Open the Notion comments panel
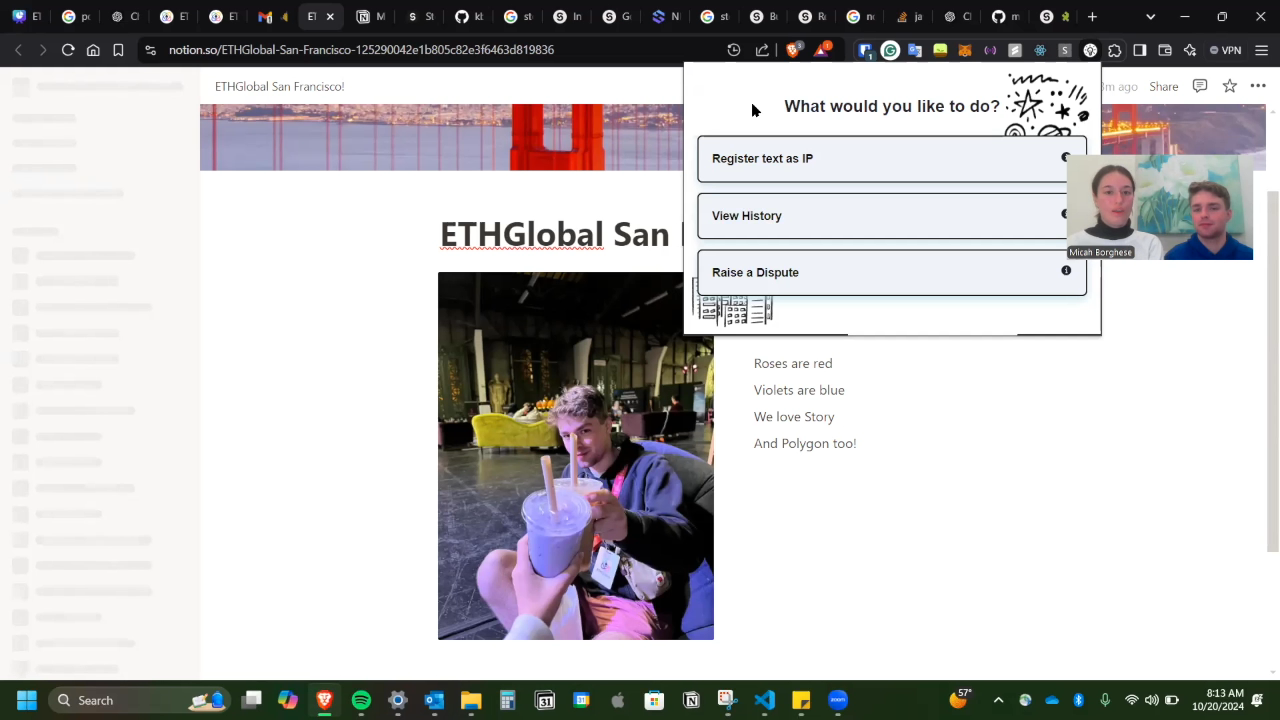1280x720 pixels. coord(1200,86)
